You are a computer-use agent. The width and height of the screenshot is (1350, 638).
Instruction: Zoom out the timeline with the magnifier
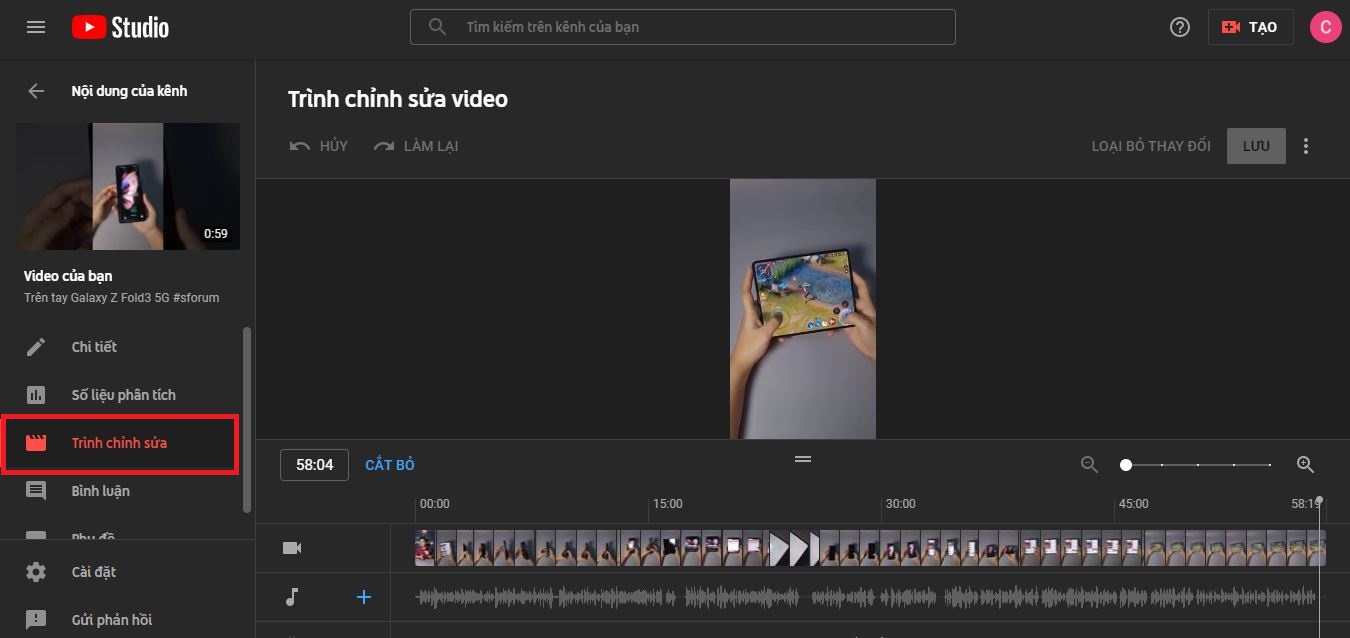point(1089,465)
